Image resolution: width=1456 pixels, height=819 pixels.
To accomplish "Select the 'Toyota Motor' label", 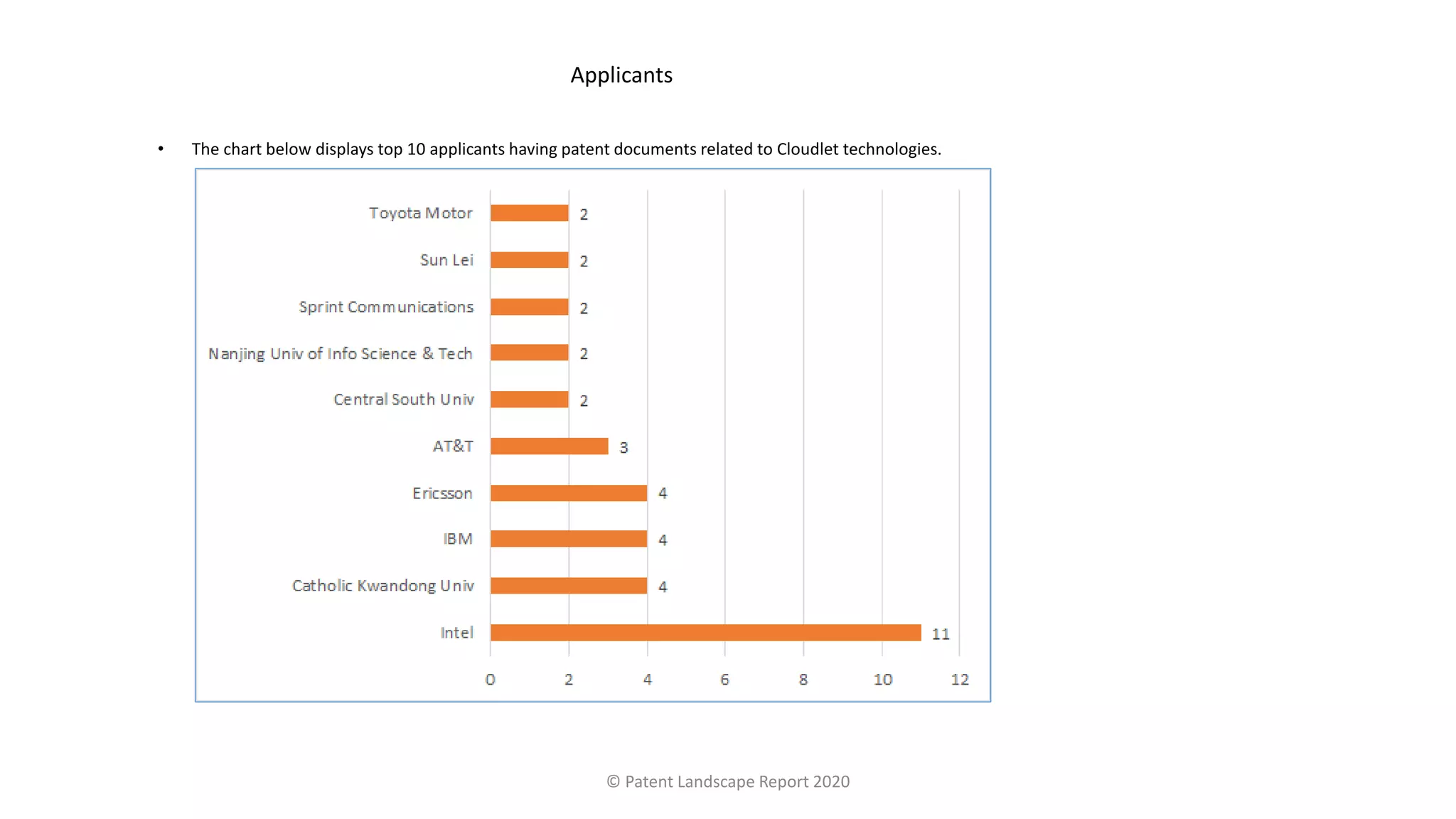I will (421, 213).
